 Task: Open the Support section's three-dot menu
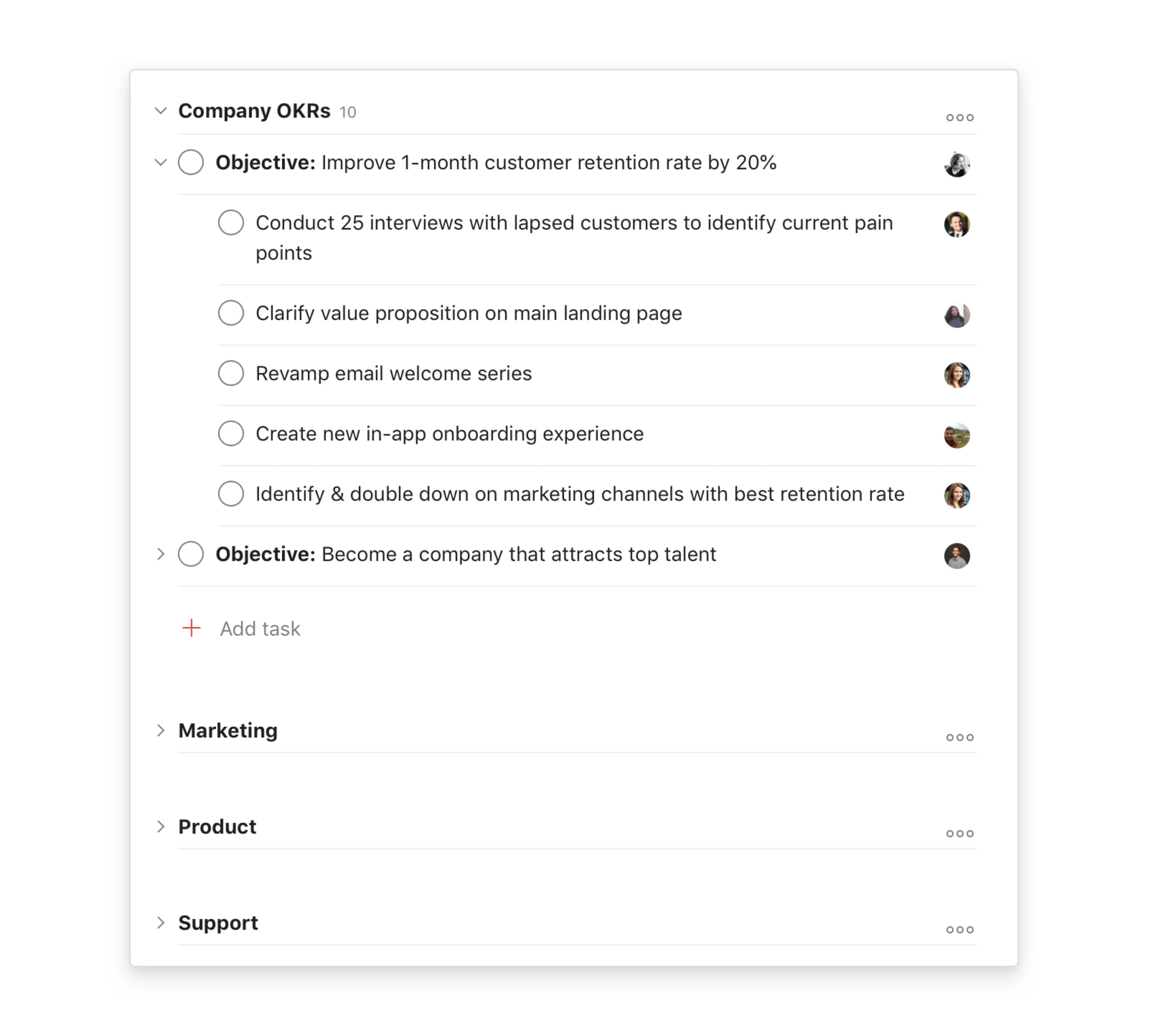click(960, 929)
